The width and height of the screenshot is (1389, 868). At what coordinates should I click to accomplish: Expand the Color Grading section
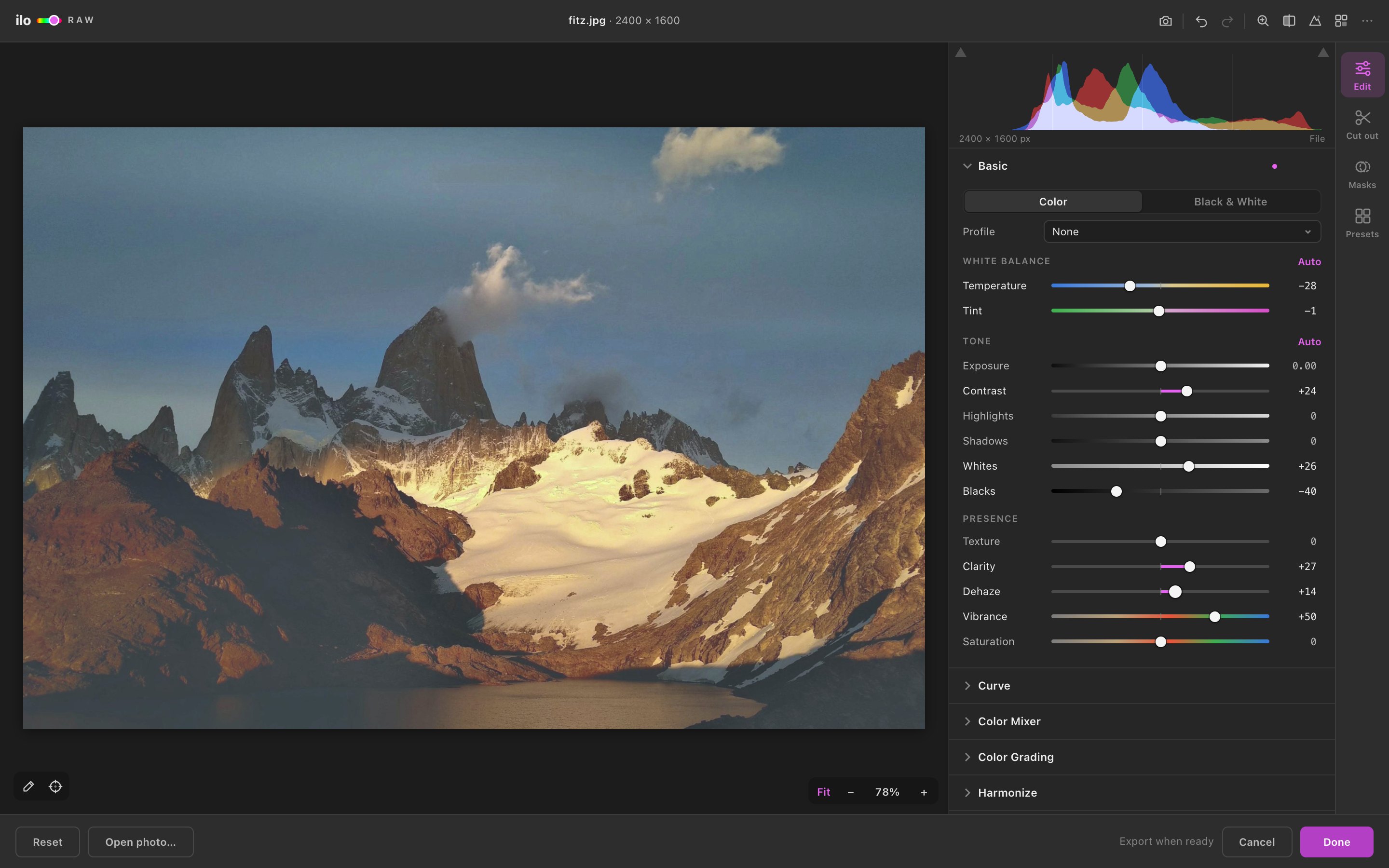[1142, 757]
